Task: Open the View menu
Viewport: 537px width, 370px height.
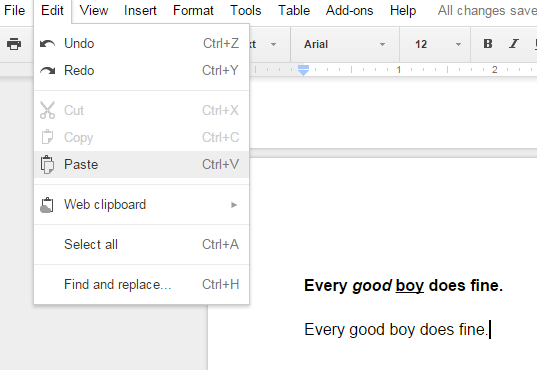Action: (x=94, y=11)
